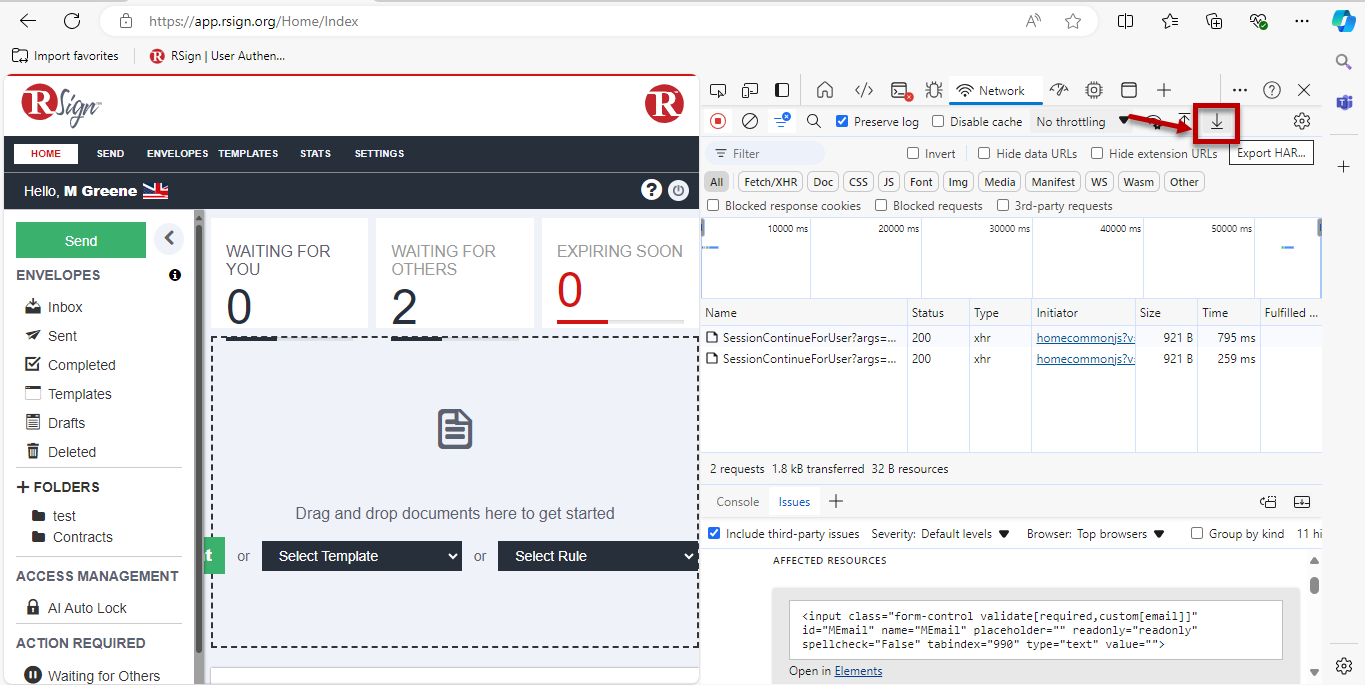Filter requests by Img type
The height and width of the screenshot is (685, 1365).
point(958,181)
